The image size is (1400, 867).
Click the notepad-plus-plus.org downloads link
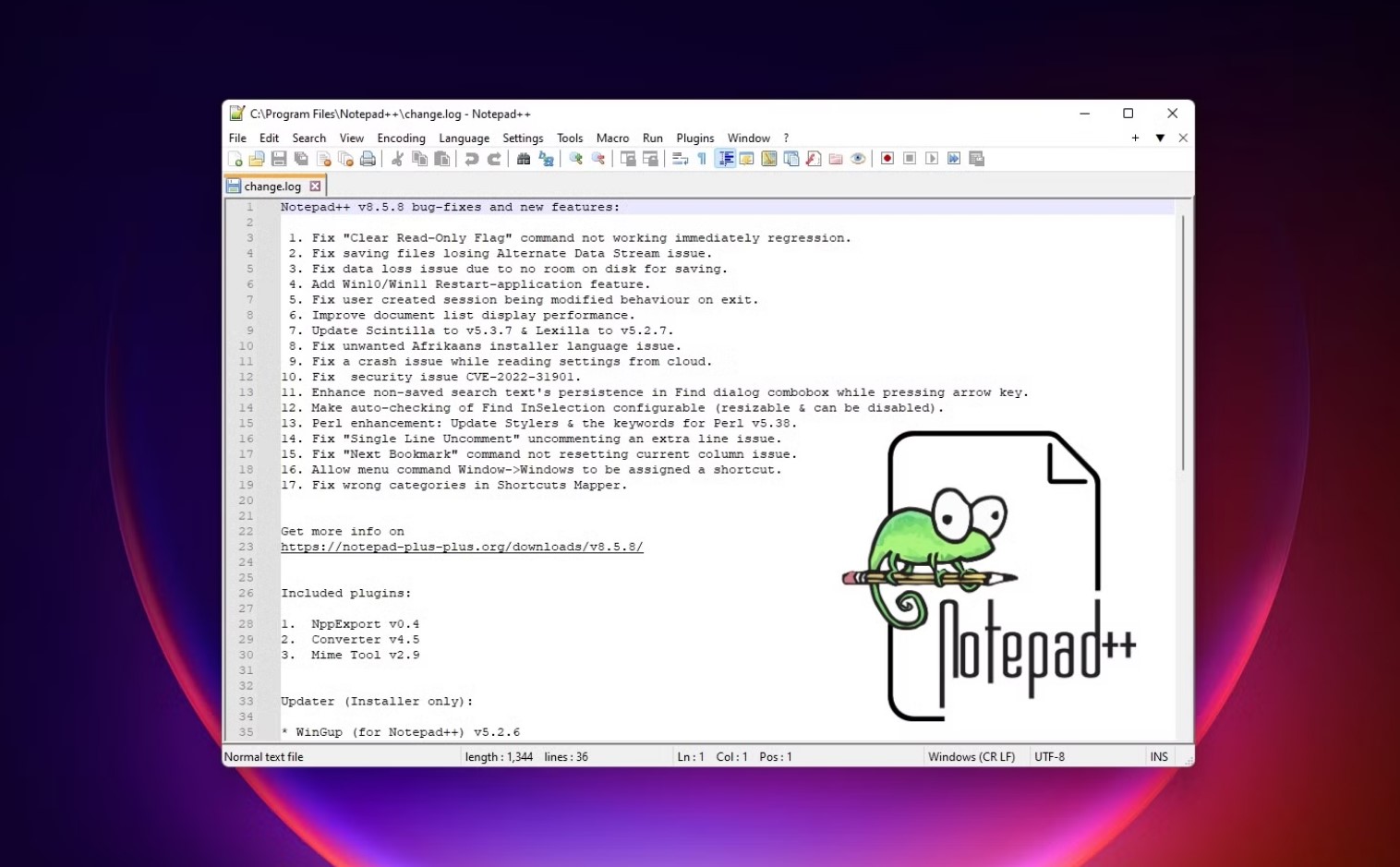tap(462, 547)
